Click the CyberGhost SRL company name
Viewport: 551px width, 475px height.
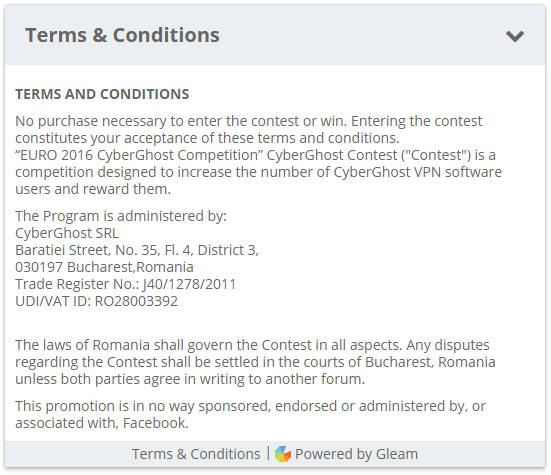(67, 233)
